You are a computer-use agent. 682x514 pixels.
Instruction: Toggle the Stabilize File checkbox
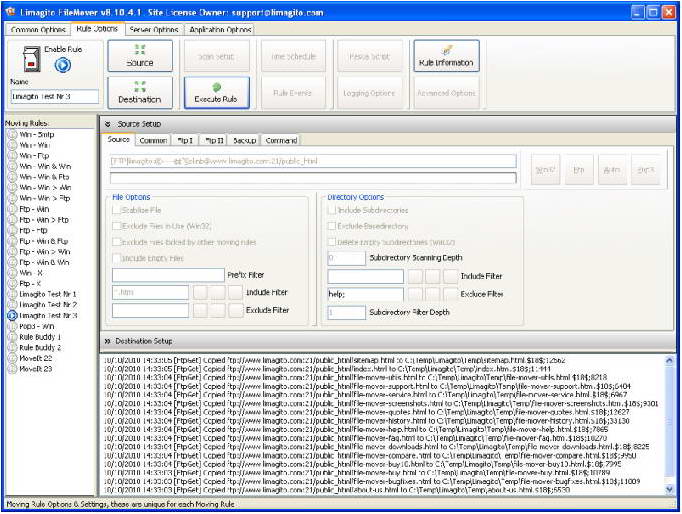(x=116, y=210)
